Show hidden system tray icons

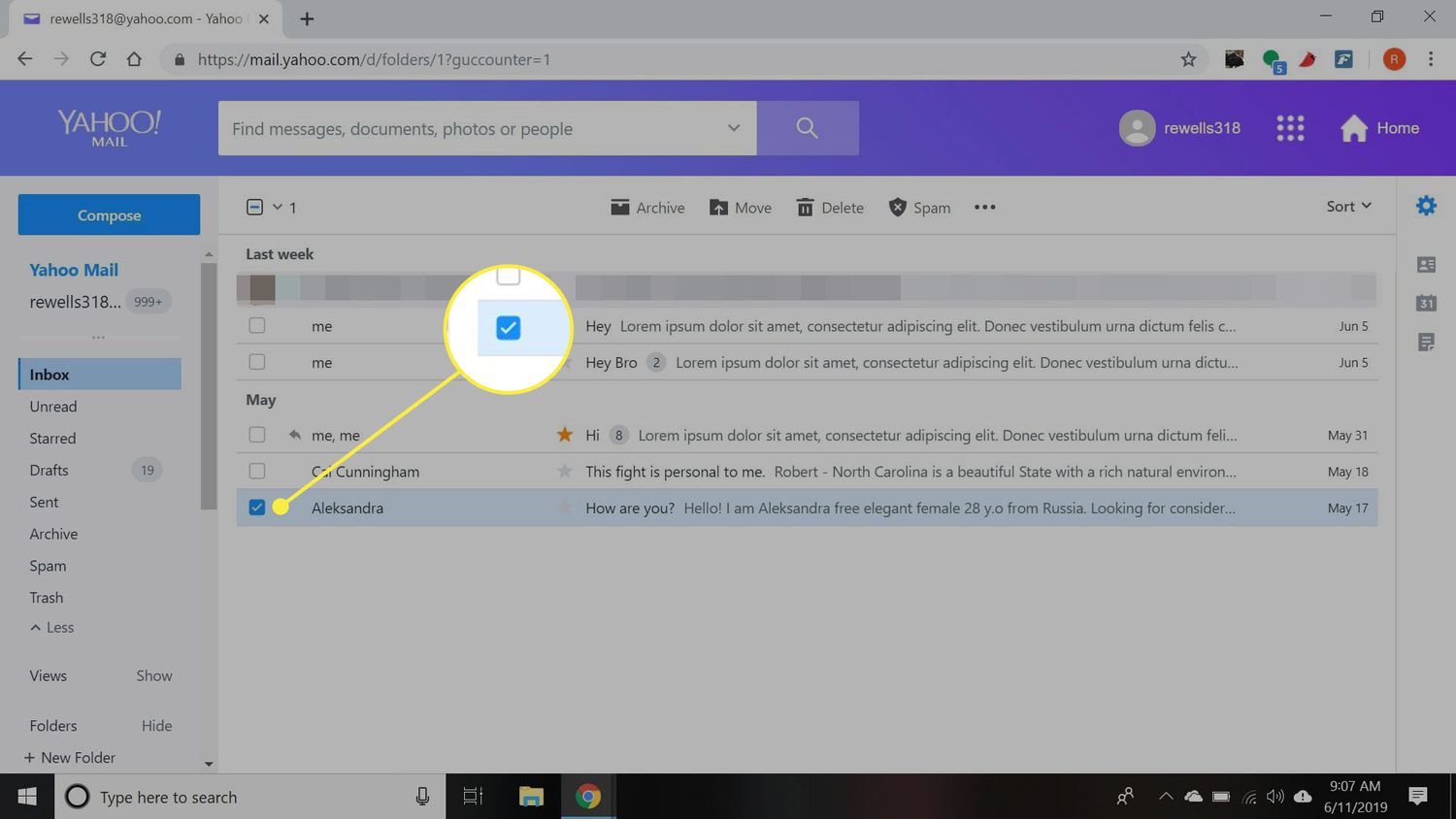1166,797
